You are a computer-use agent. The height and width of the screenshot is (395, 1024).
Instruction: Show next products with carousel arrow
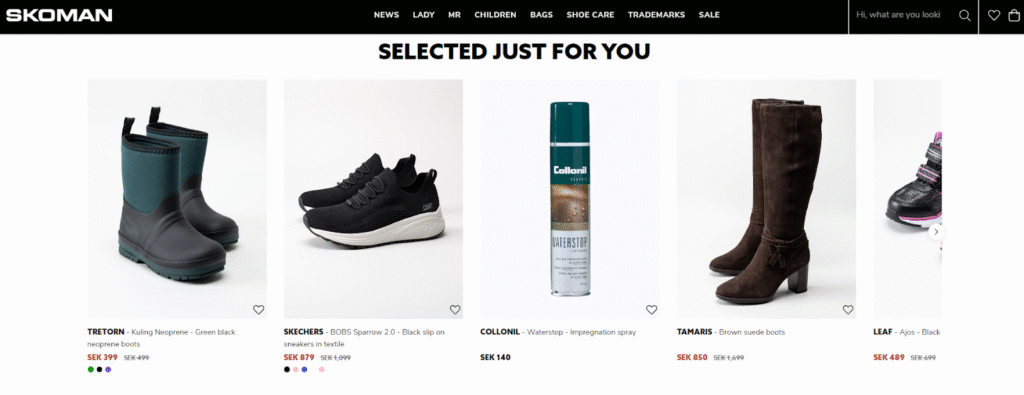point(936,232)
